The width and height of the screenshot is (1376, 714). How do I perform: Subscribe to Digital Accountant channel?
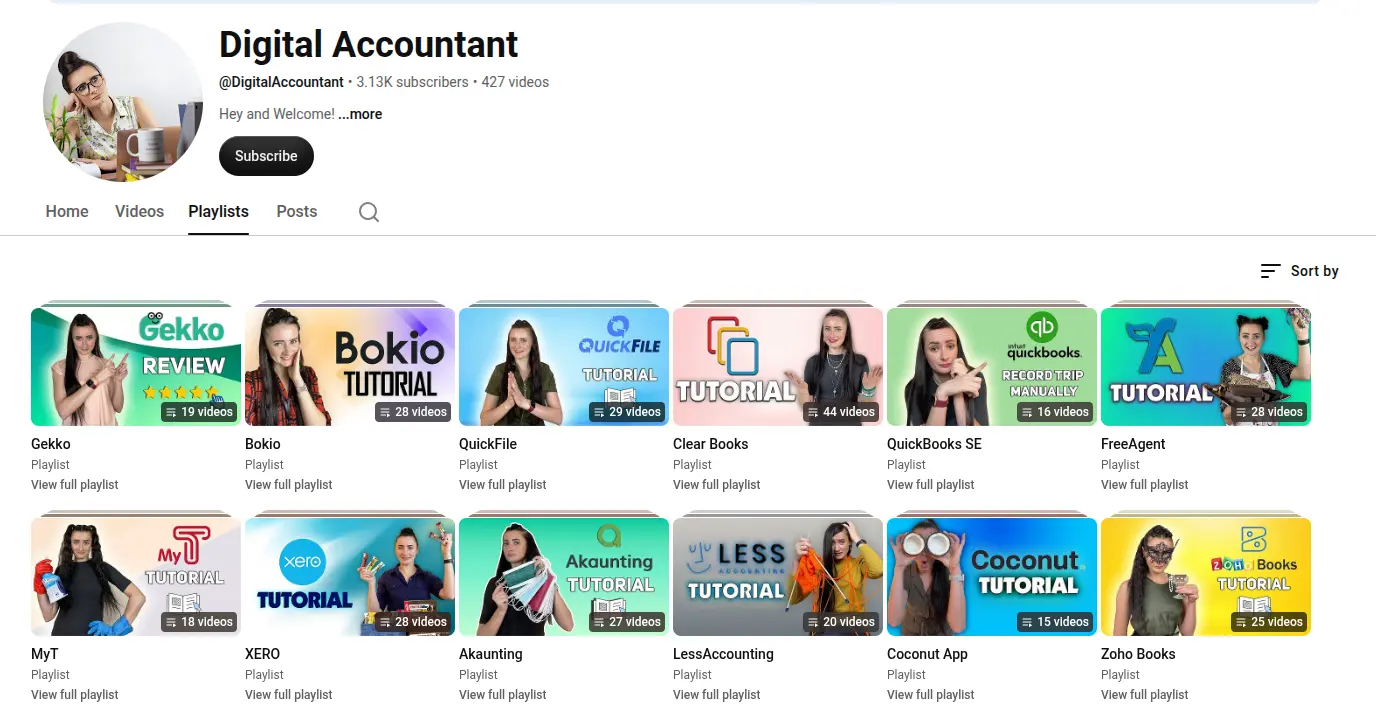click(x=266, y=156)
